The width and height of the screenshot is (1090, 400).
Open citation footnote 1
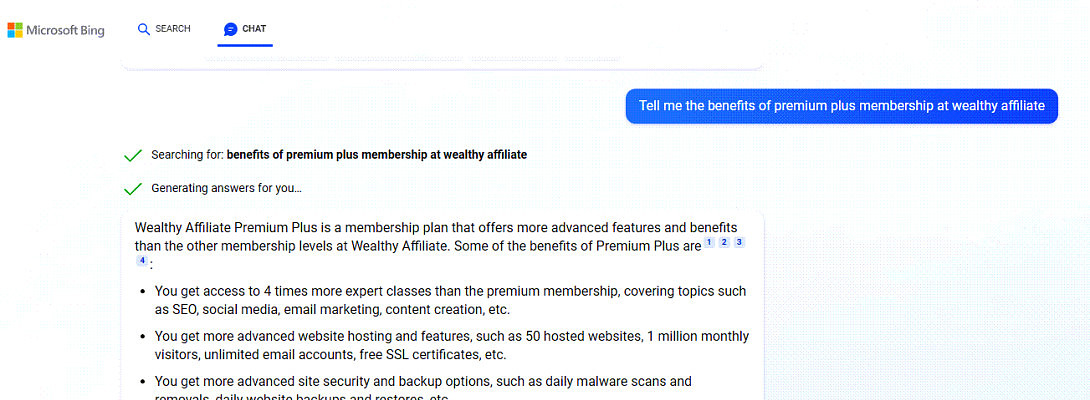pyautogui.click(x=709, y=242)
